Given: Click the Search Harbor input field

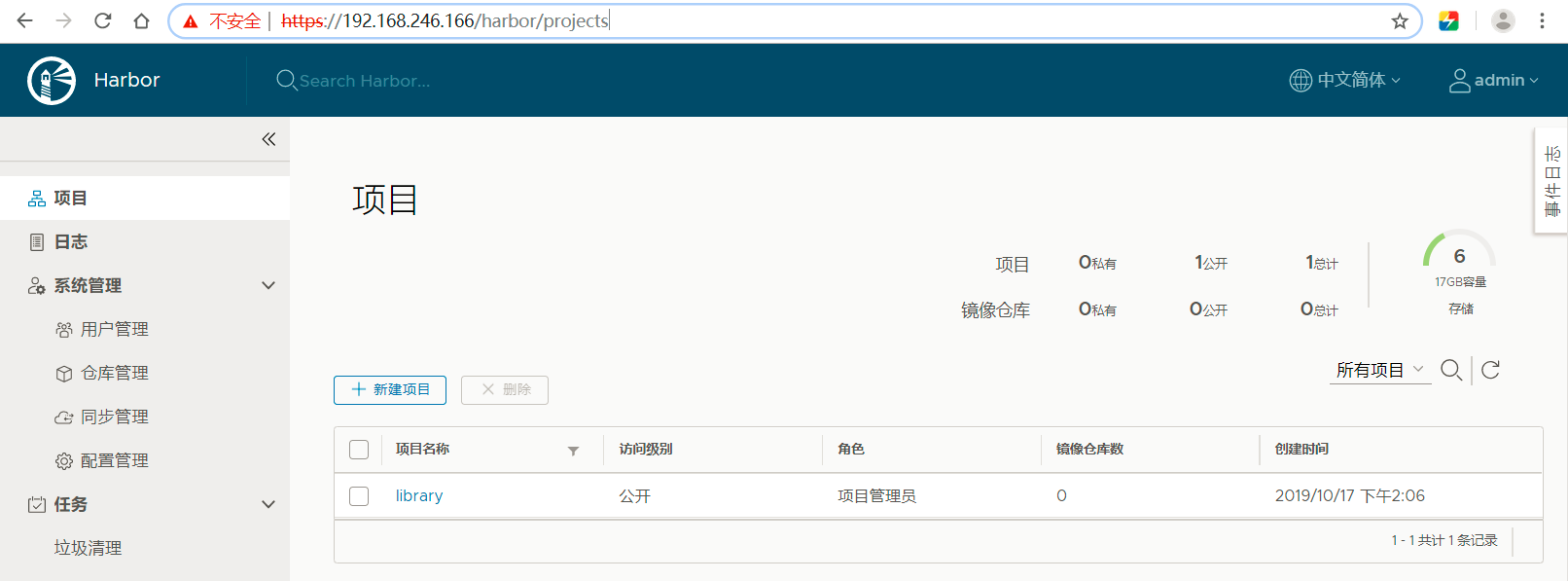Looking at the screenshot, I should point(365,81).
